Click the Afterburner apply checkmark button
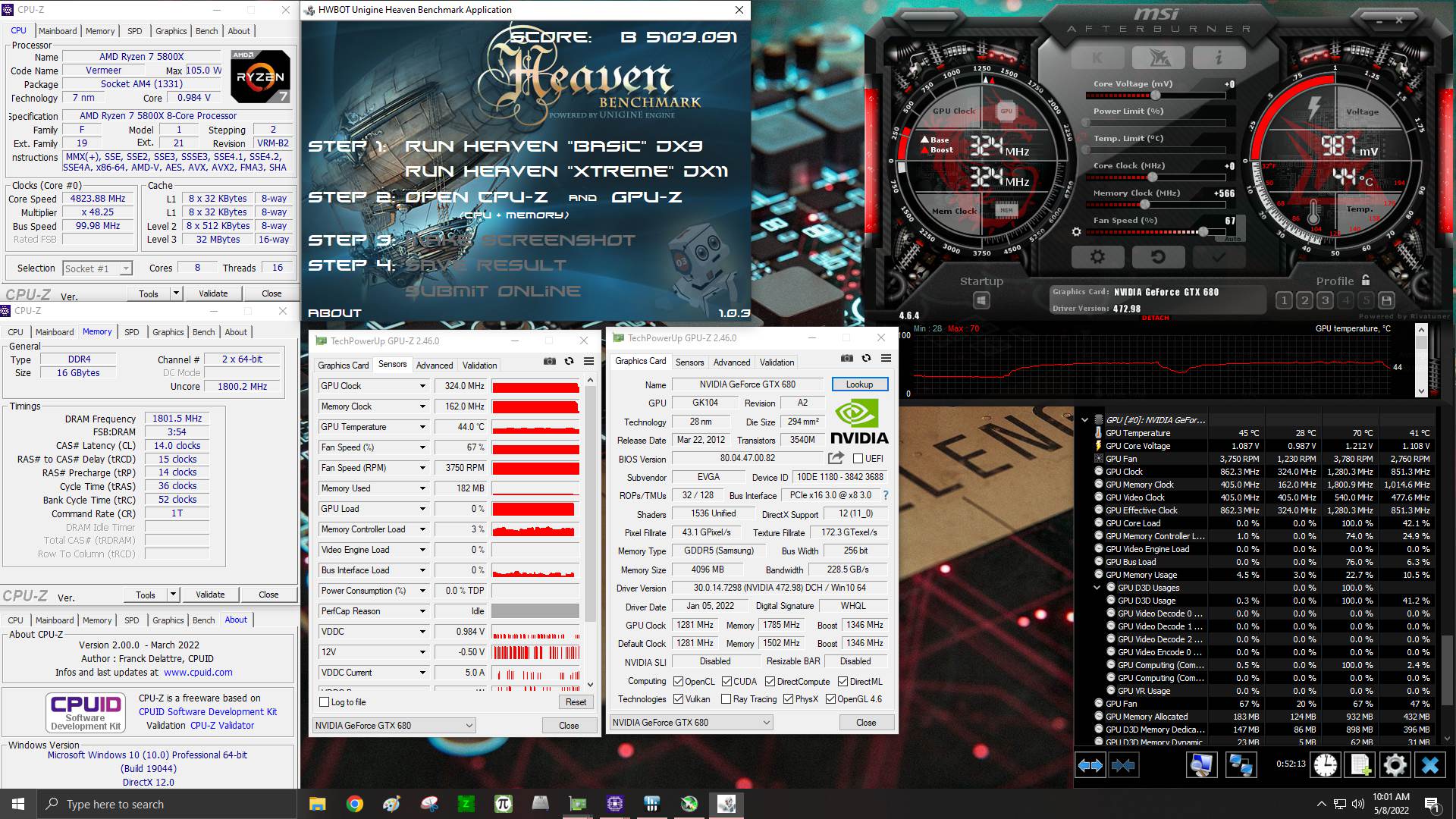1456x819 pixels. pyautogui.click(x=1219, y=257)
